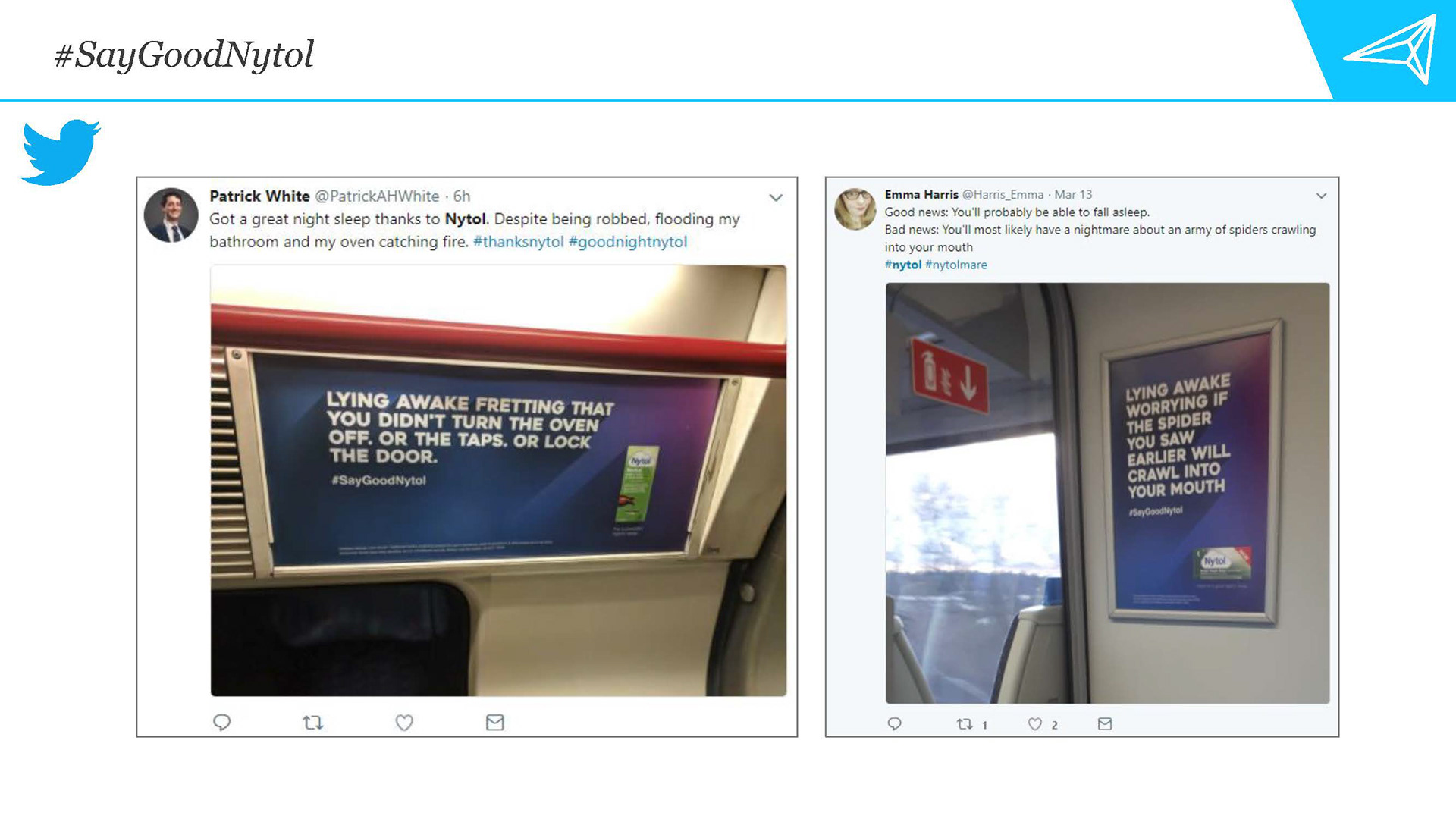
Task: Click the blue Twitter bird logo
Action: click(61, 152)
